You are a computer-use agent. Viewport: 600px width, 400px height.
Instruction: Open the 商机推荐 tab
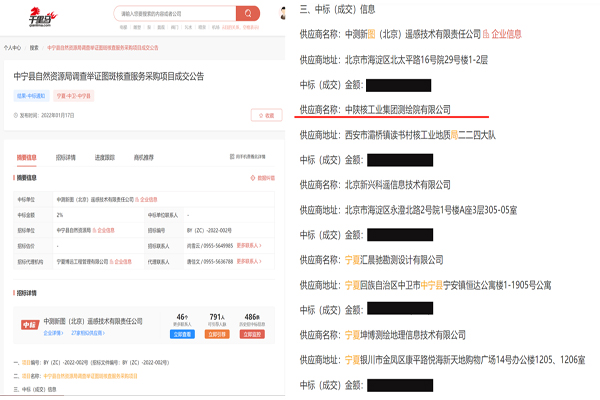[x=143, y=157]
